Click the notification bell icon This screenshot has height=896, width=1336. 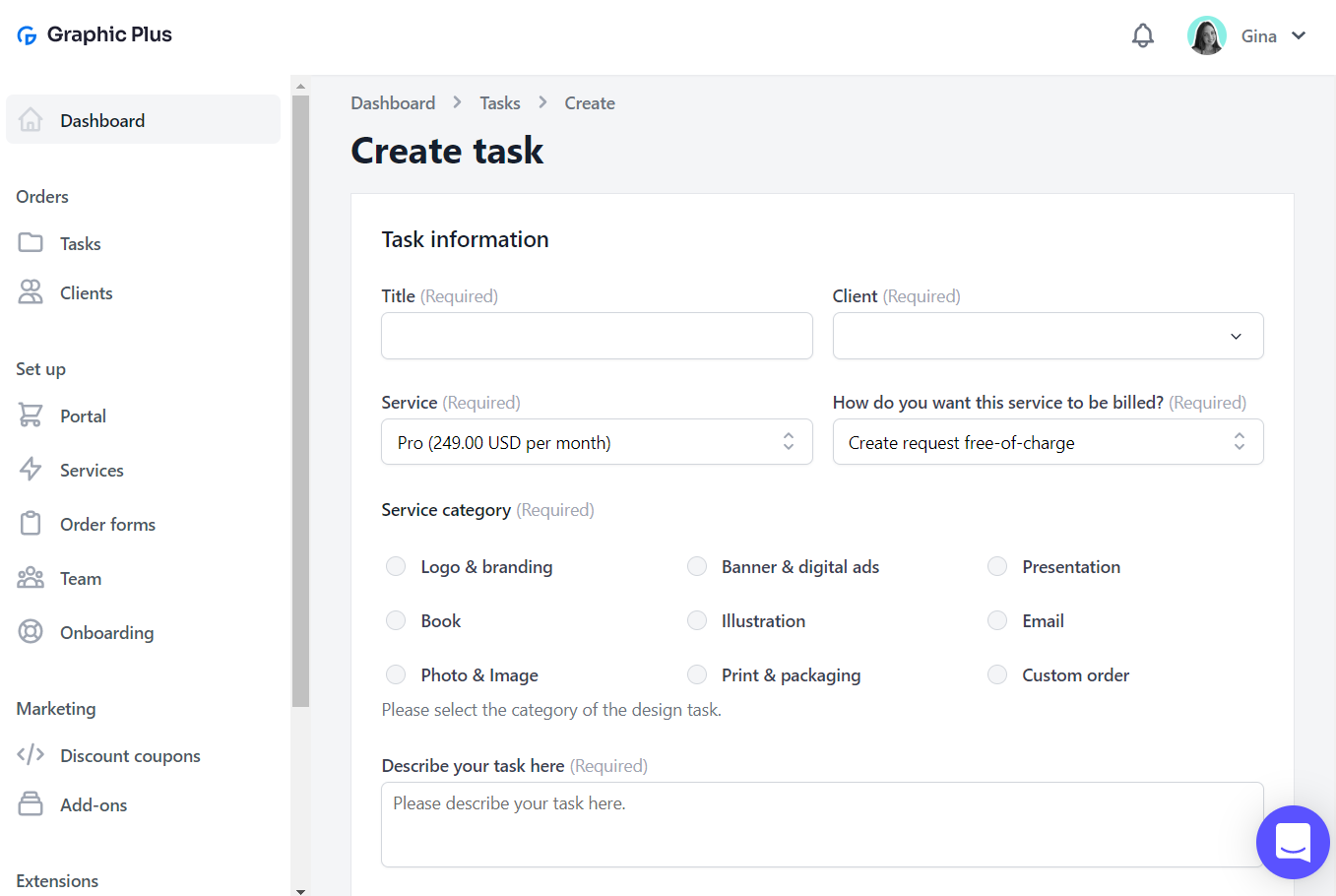point(1142,36)
